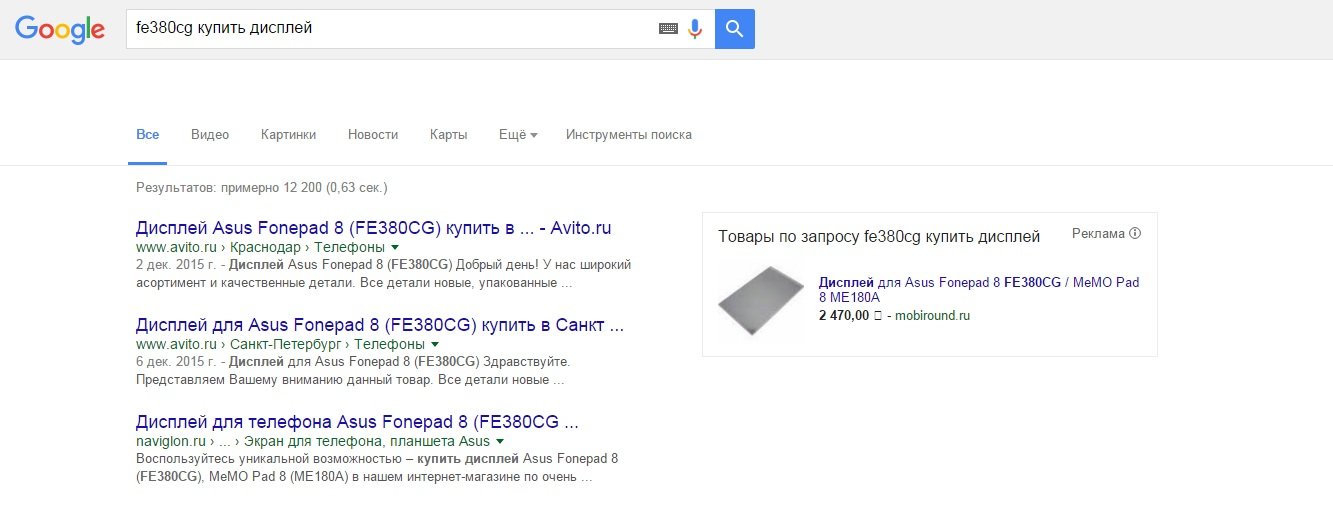Click the Товары по запросу heading
This screenshot has width=1333, height=506.
point(879,237)
